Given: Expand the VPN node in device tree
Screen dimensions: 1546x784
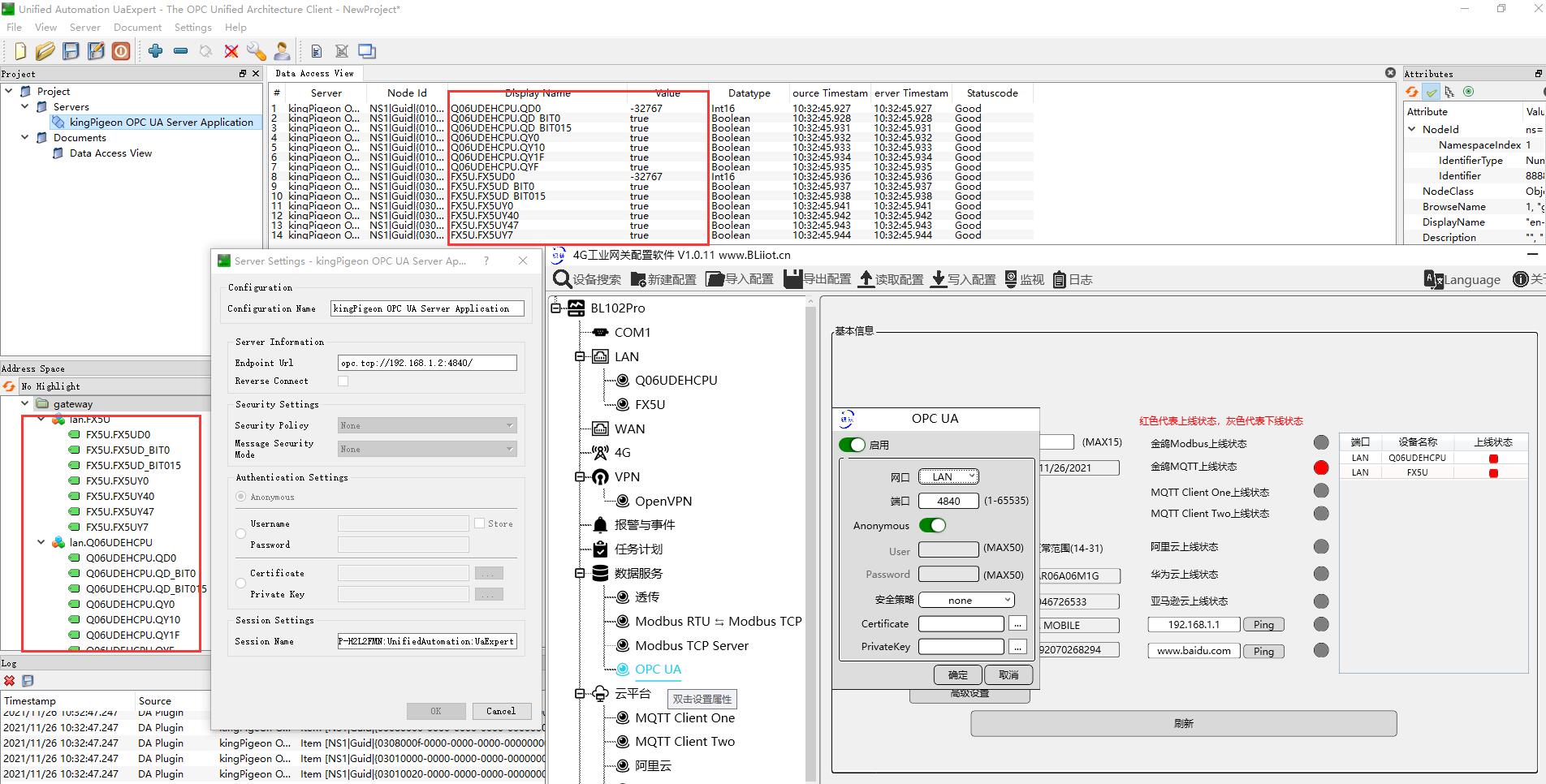Looking at the screenshot, I should point(581,476).
